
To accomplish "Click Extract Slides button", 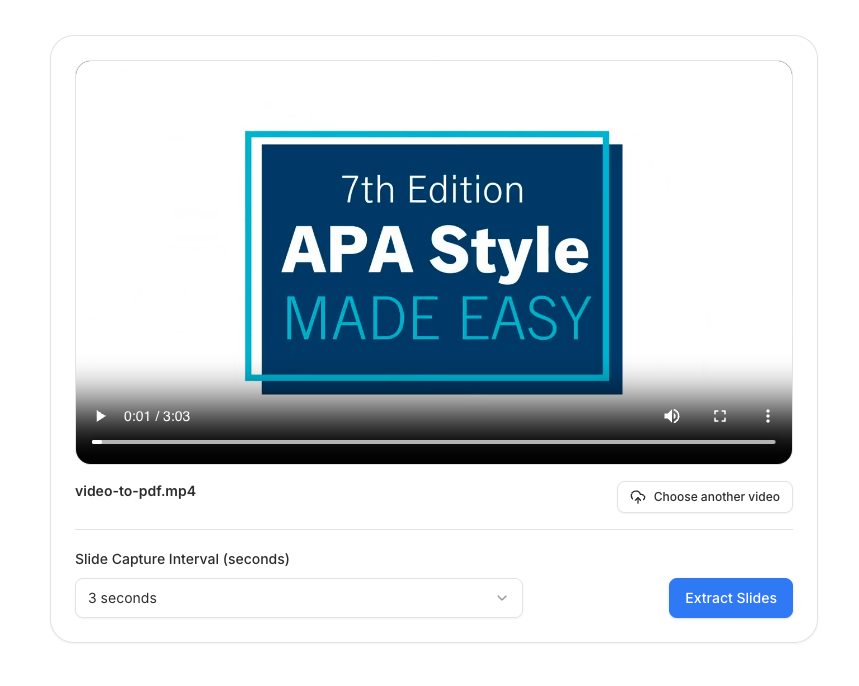I will pyautogui.click(x=730, y=598).
